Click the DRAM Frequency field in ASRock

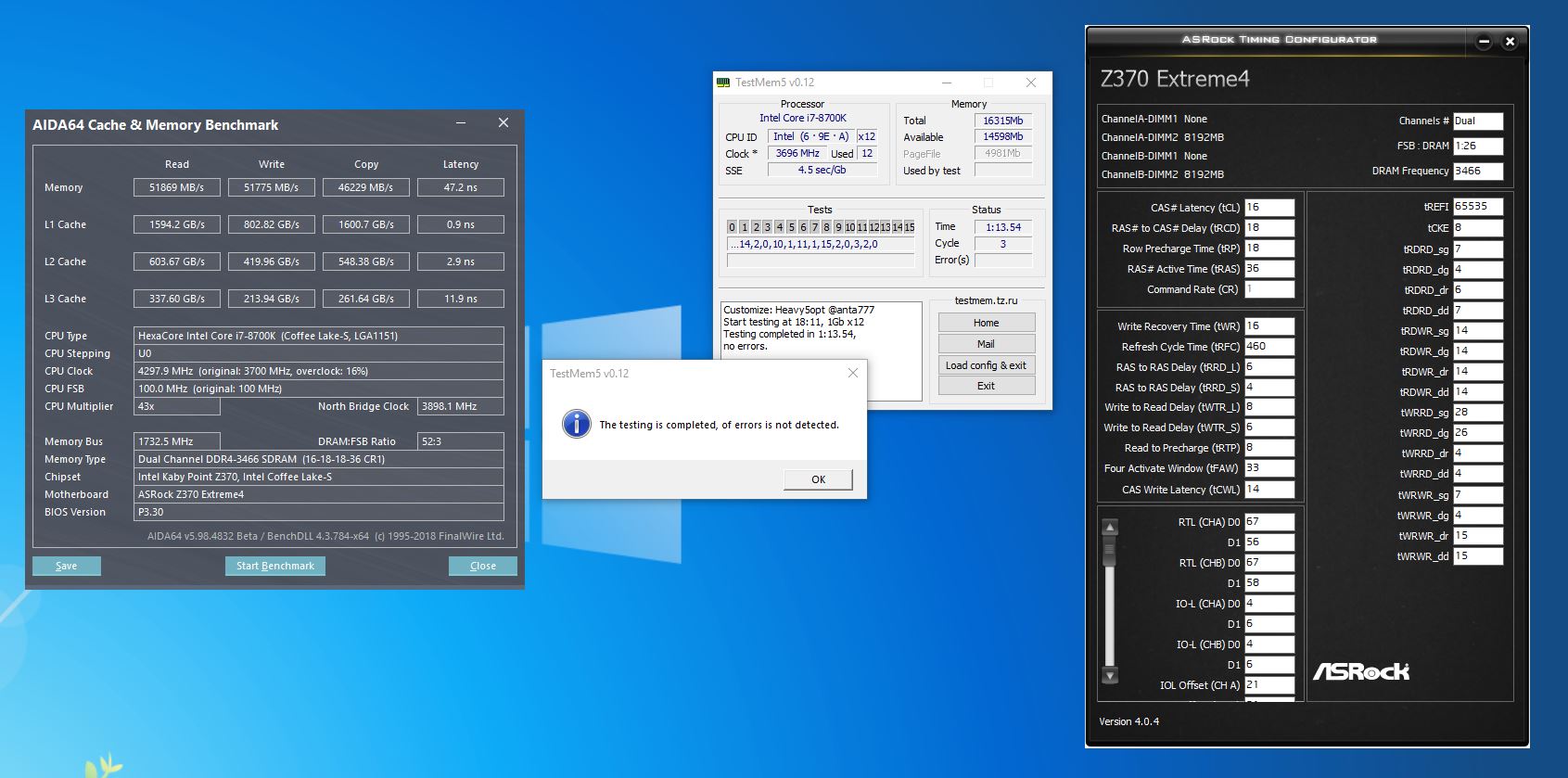(1478, 171)
